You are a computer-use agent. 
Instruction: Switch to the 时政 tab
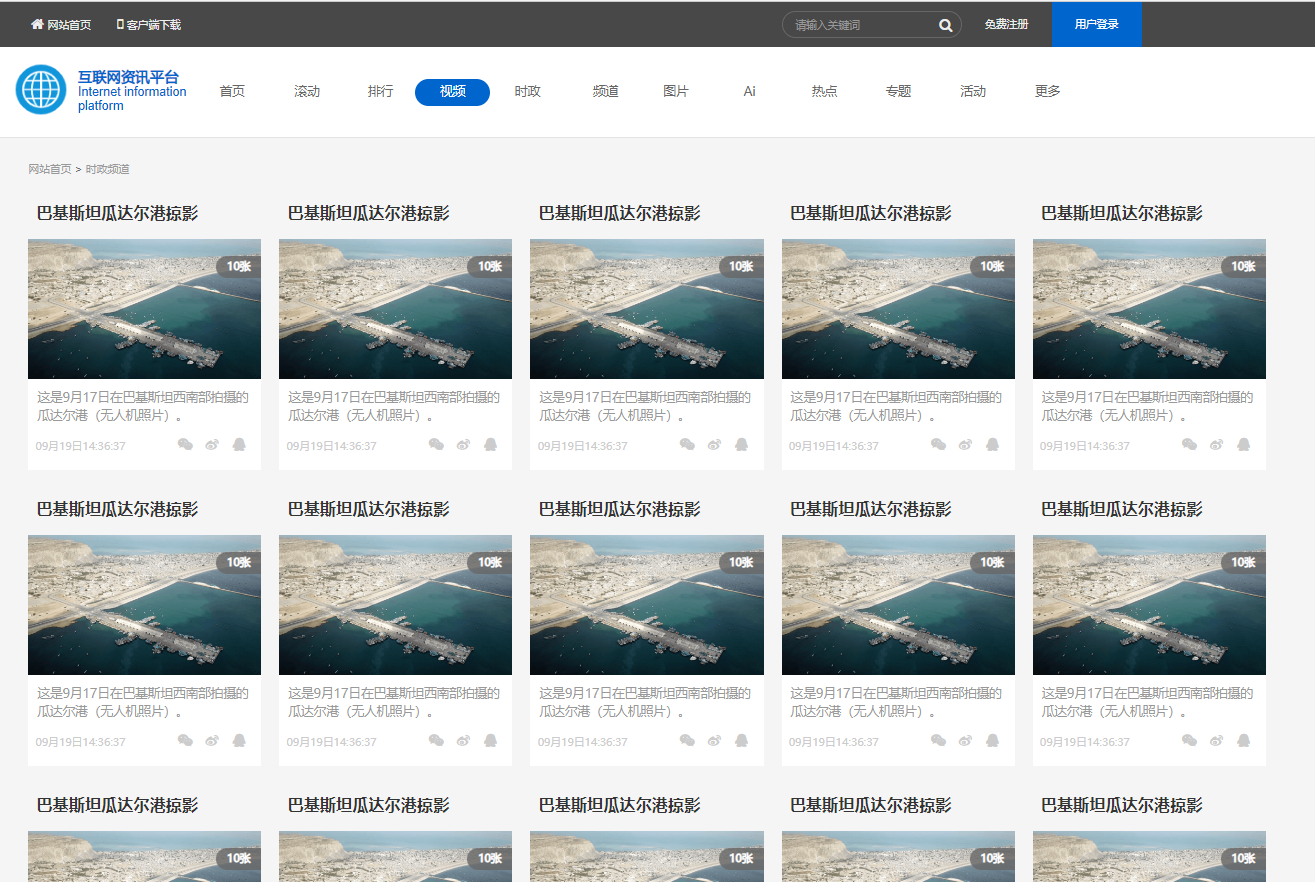pos(528,92)
